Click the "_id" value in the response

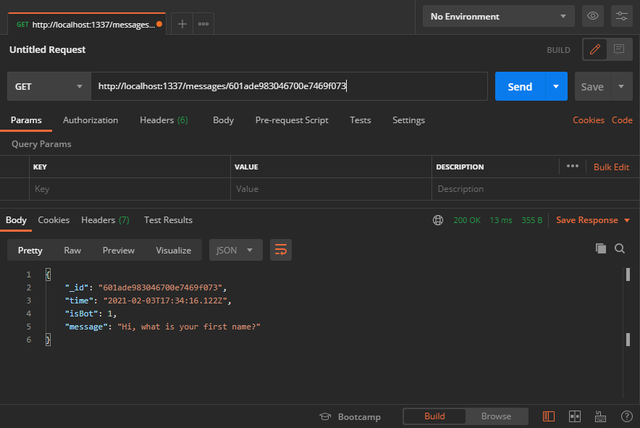[x=160, y=288]
